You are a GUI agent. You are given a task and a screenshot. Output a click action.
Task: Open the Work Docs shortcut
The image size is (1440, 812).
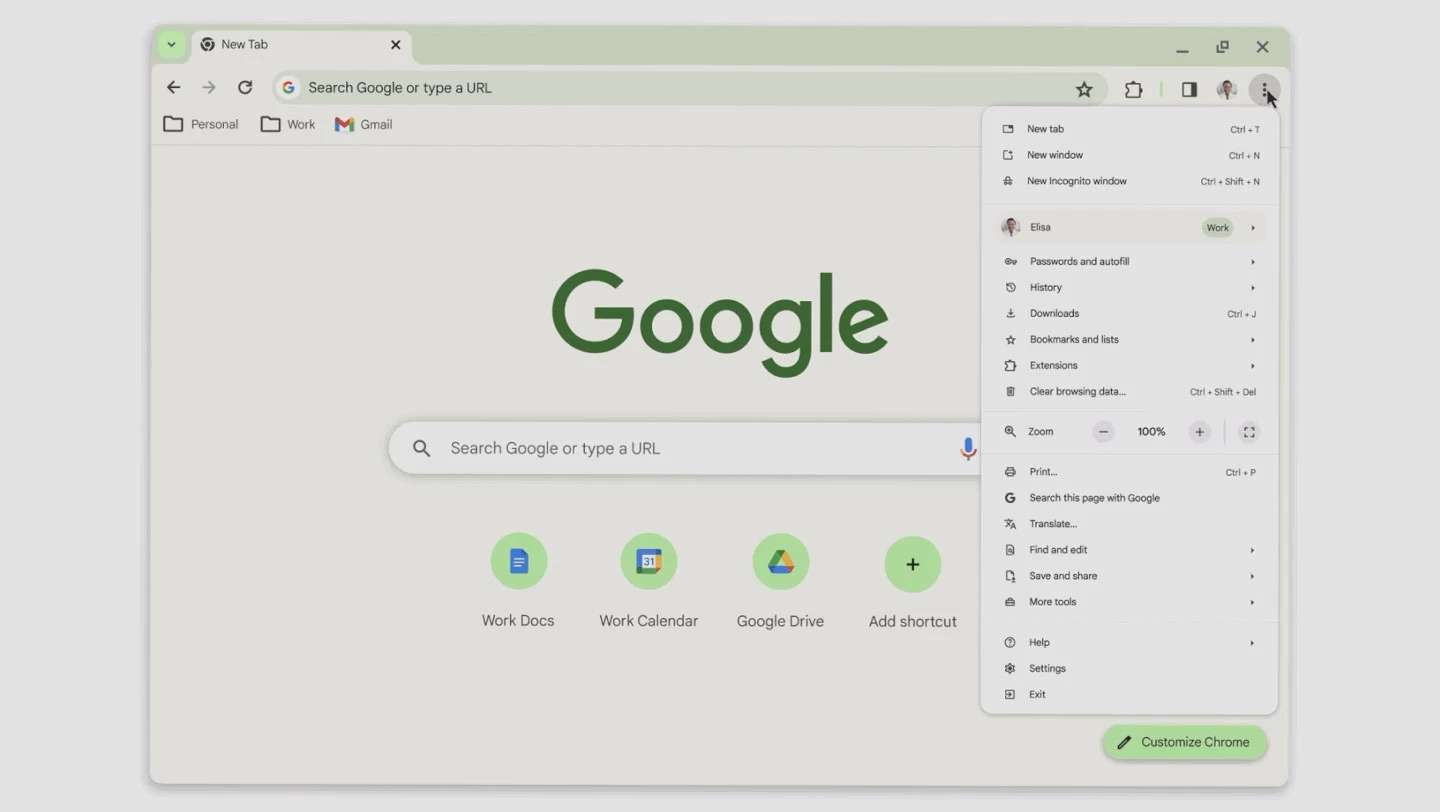[x=518, y=562]
